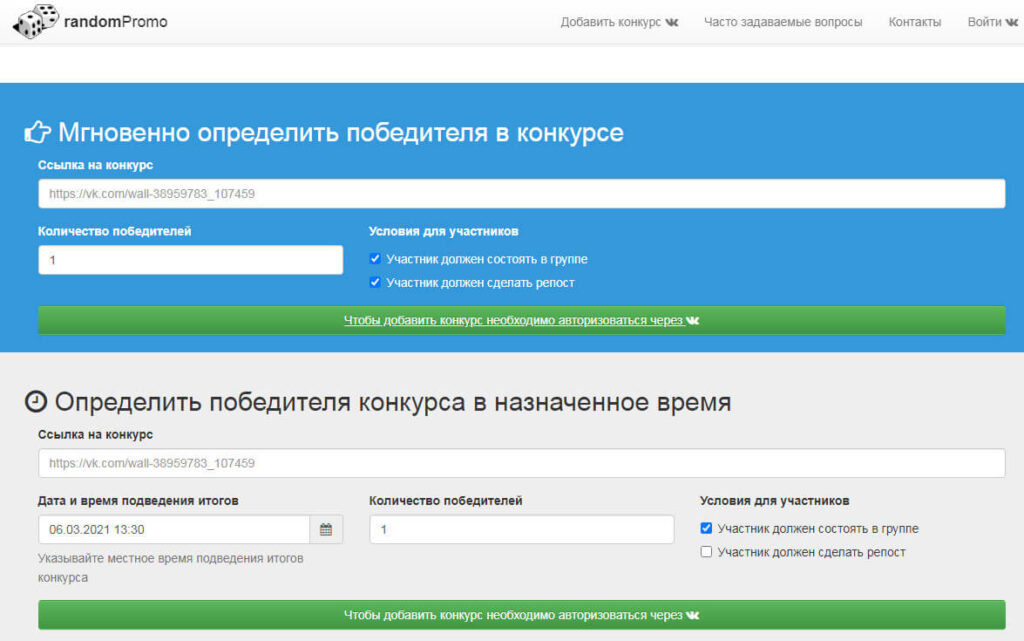This screenshot has width=1024, height=641.
Task: Focus contest link field in blue section
Action: pyautogui.click(x=521, y=194)
